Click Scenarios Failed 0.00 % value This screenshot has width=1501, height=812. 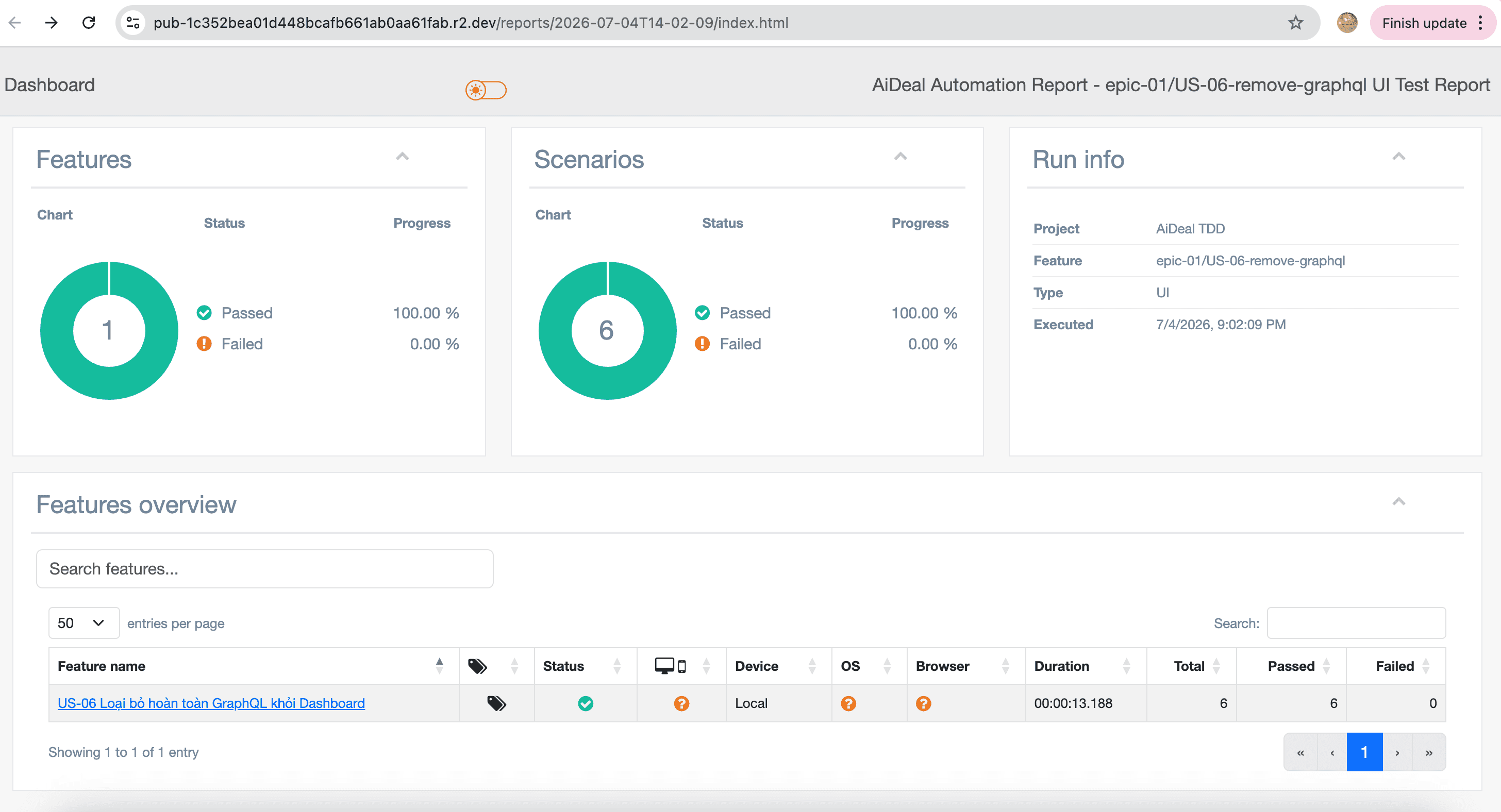pos(932,344)
